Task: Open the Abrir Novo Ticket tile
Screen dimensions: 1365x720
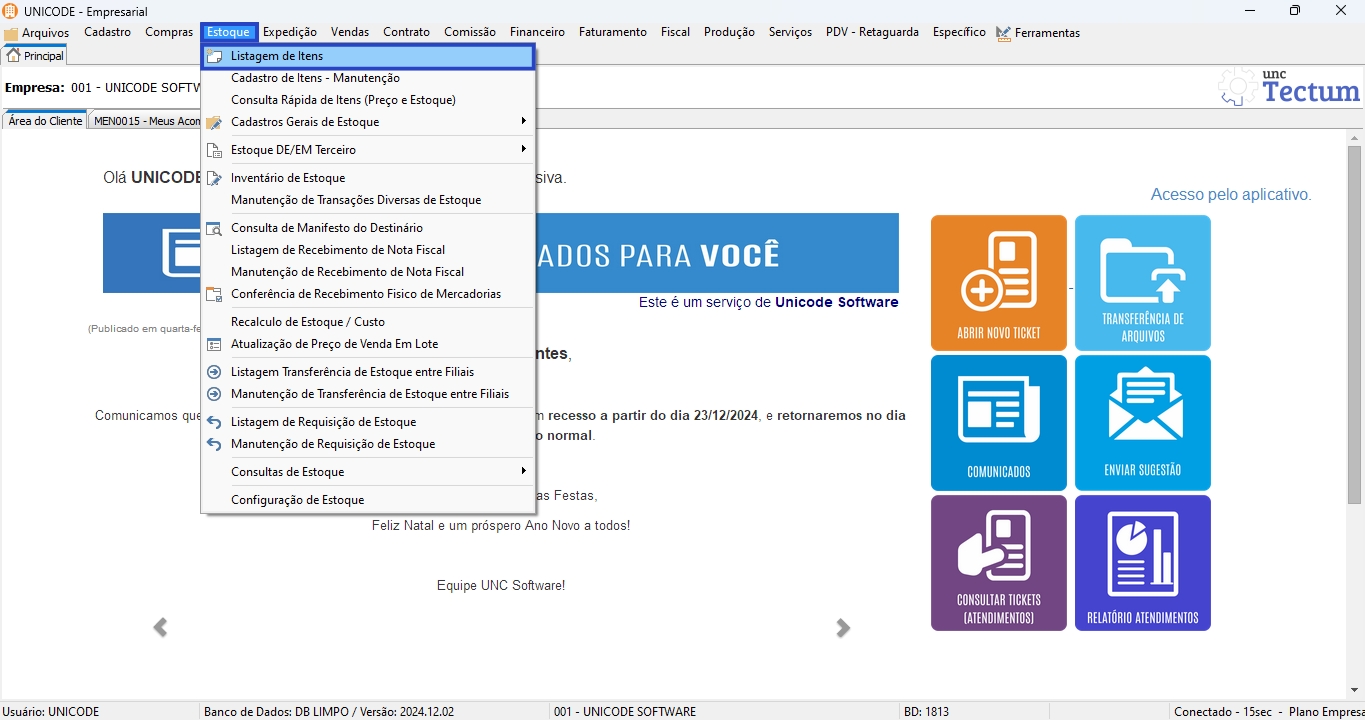Action: (x=998, y=282)
